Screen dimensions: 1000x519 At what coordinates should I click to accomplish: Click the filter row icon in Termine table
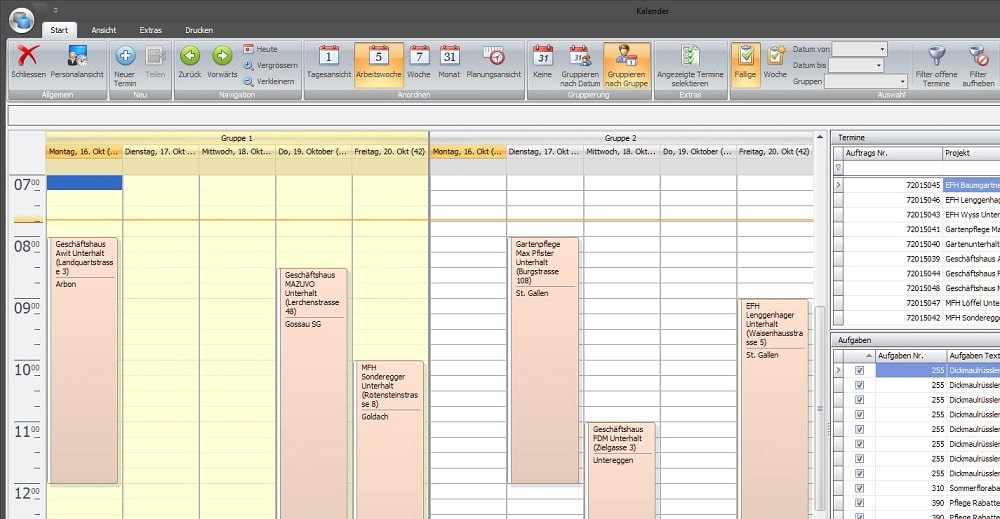pos(838,168)
